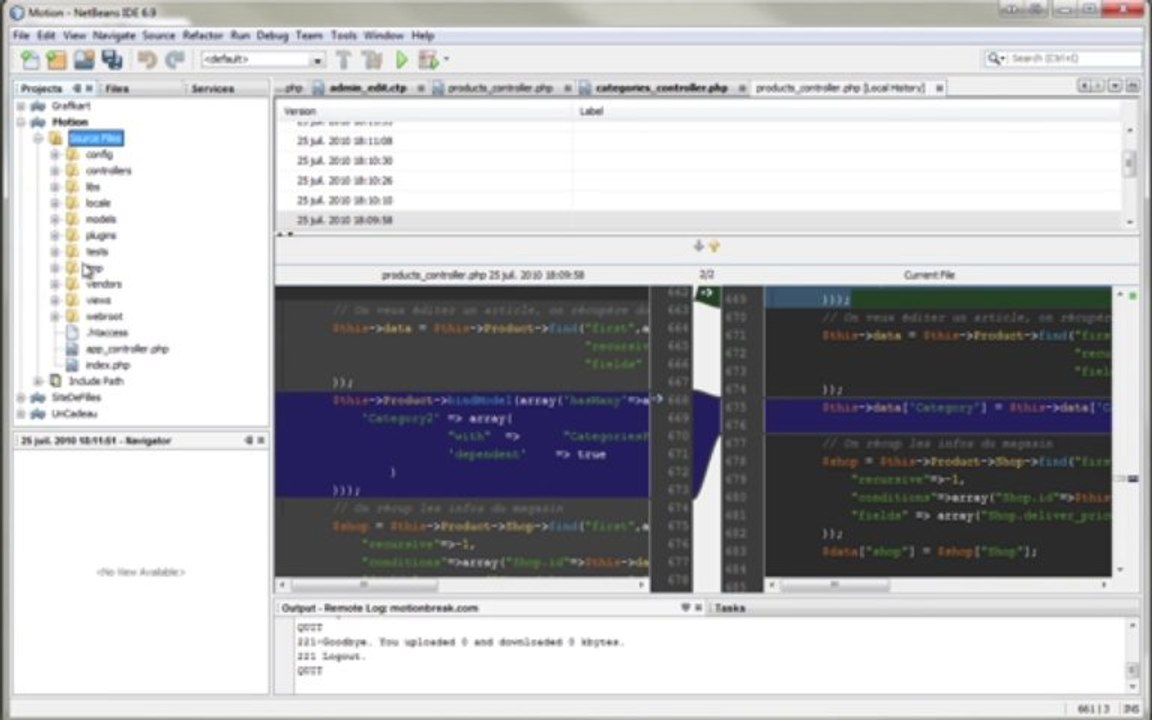The height and width of the screenshot is (720, 1152).
Task: Switch to the Files tab
Action: (118, 88)
